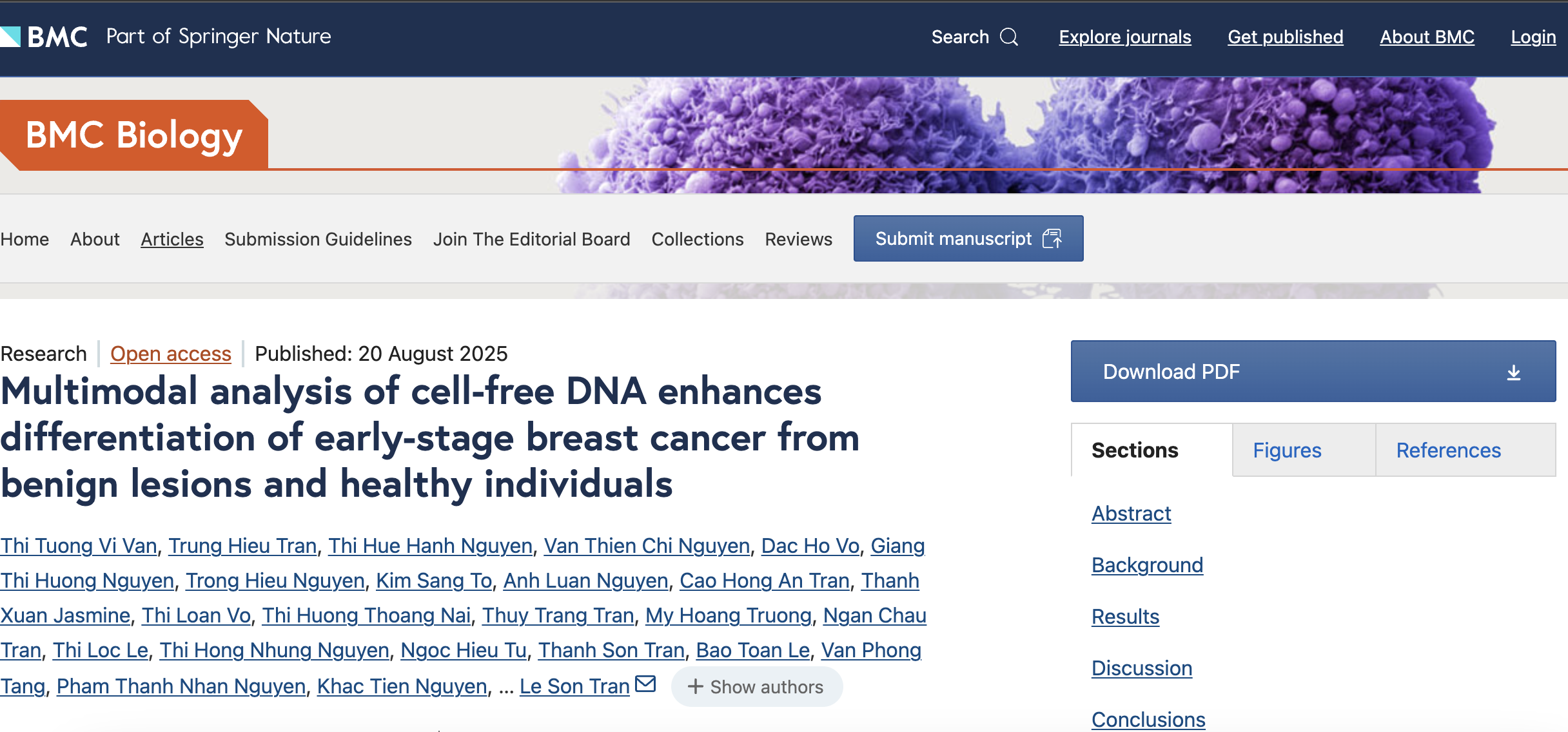Select the Reviews navigation item
Screen dimensions: 1568x732
point(798,238)
